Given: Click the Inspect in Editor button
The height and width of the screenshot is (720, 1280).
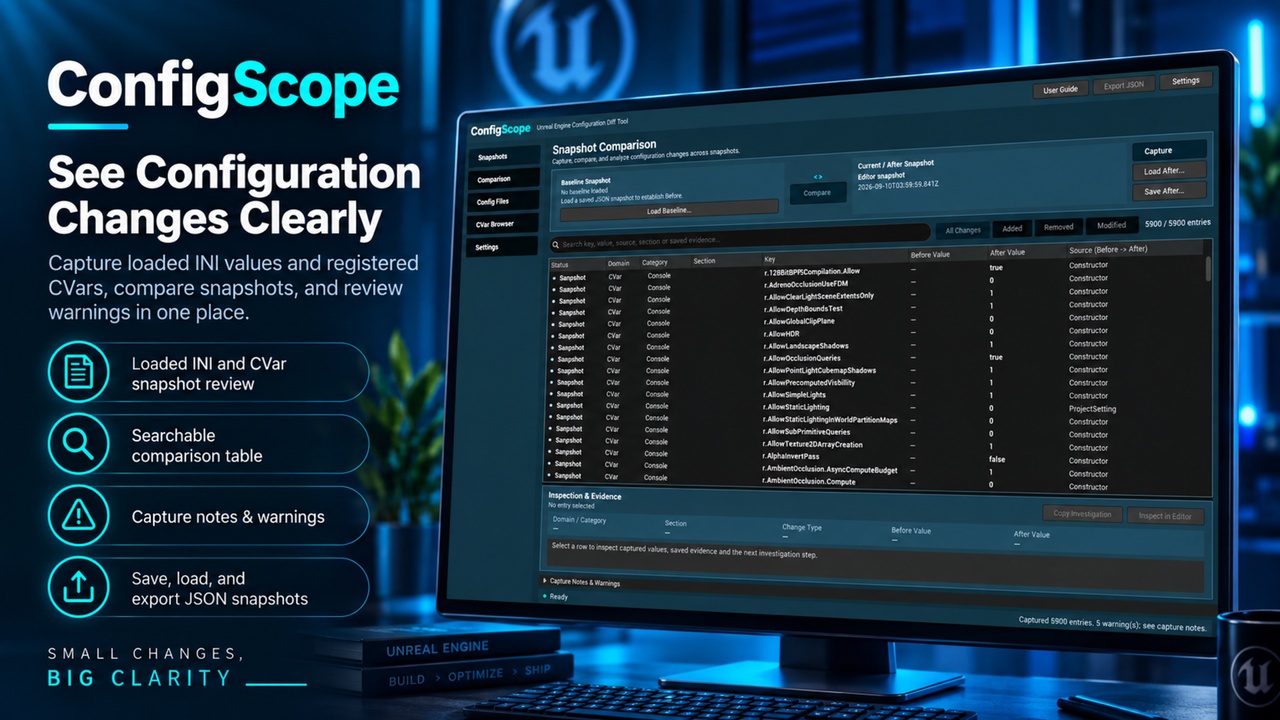Looking at the screenshot, I should click(1165, 516).
